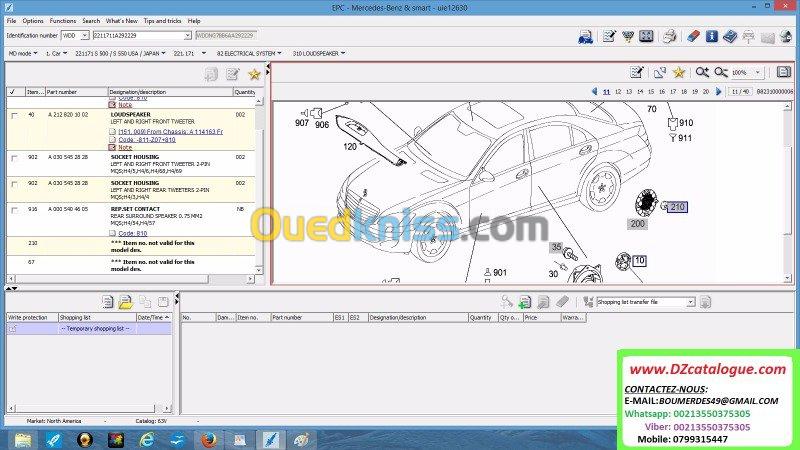The height and width of the screenshot is (450, 800).
Task: Click callout 210 in the illustration
Action: (x=677, y=207)
